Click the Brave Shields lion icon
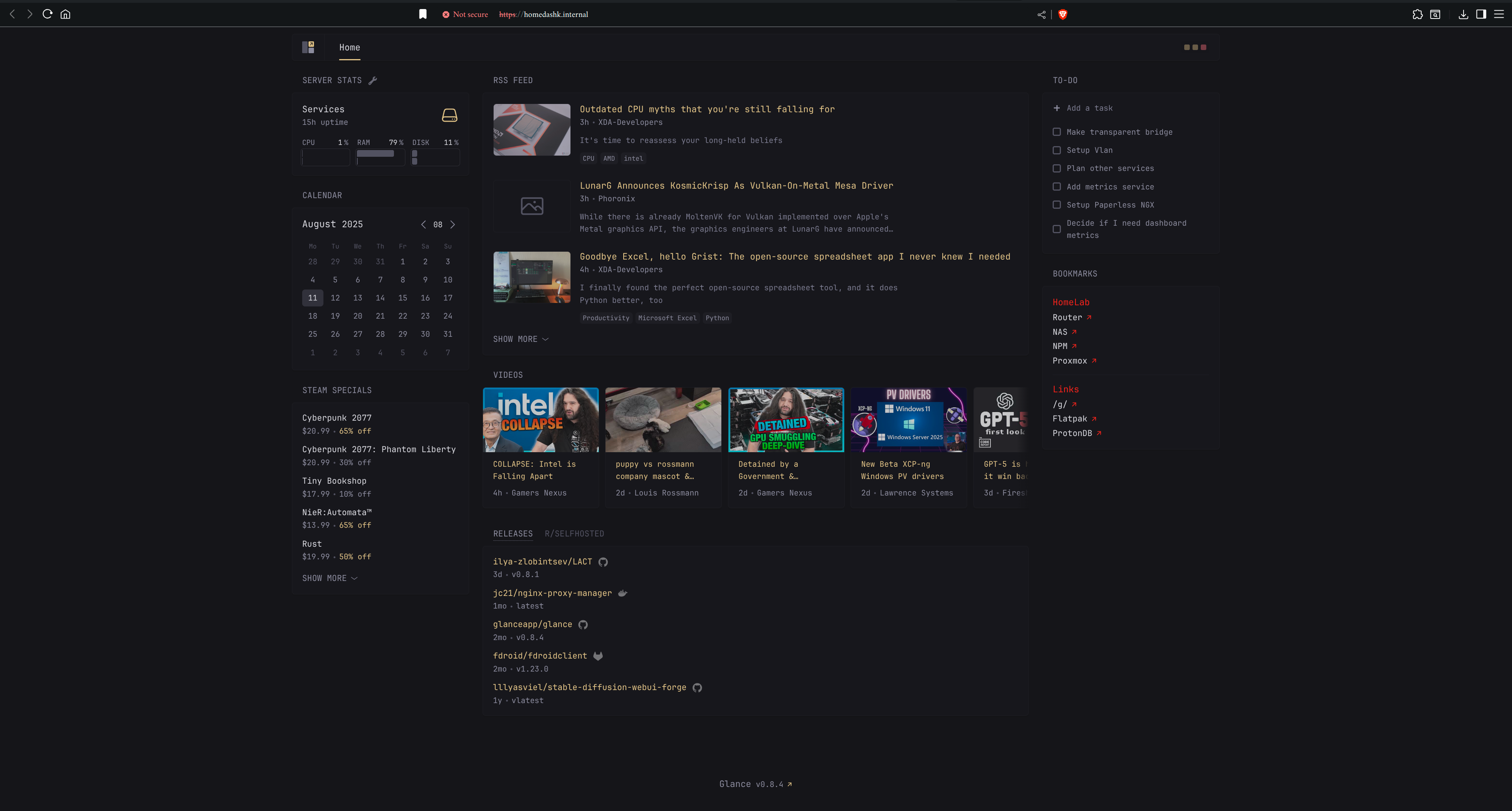This screenshot has height=811, width=1512. [x=1062, y=14]
